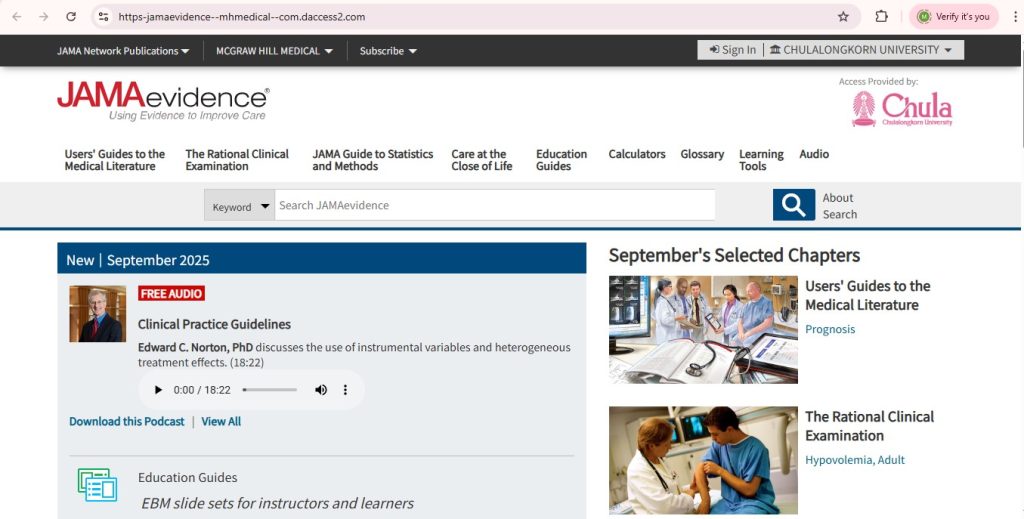Open browser extensions puzzle icon
This screenshot has width=1024, height=519.
(881, 17)
